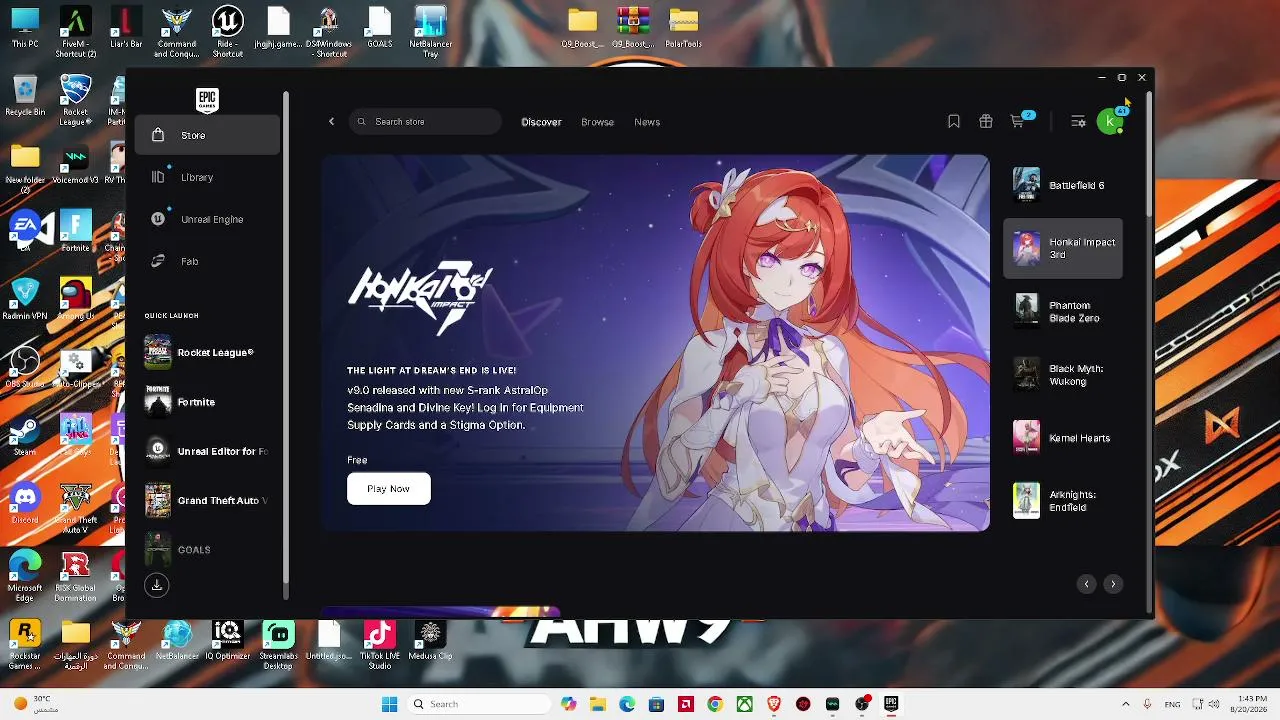Open the Store section in the sidebar
This screenshot has width=1280, height=720.
(x=207, y=135)
